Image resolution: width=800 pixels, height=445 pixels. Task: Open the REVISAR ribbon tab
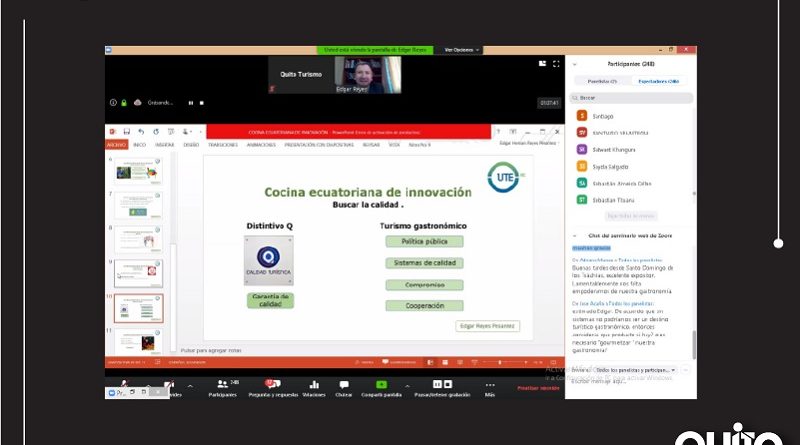click(371, 145)
